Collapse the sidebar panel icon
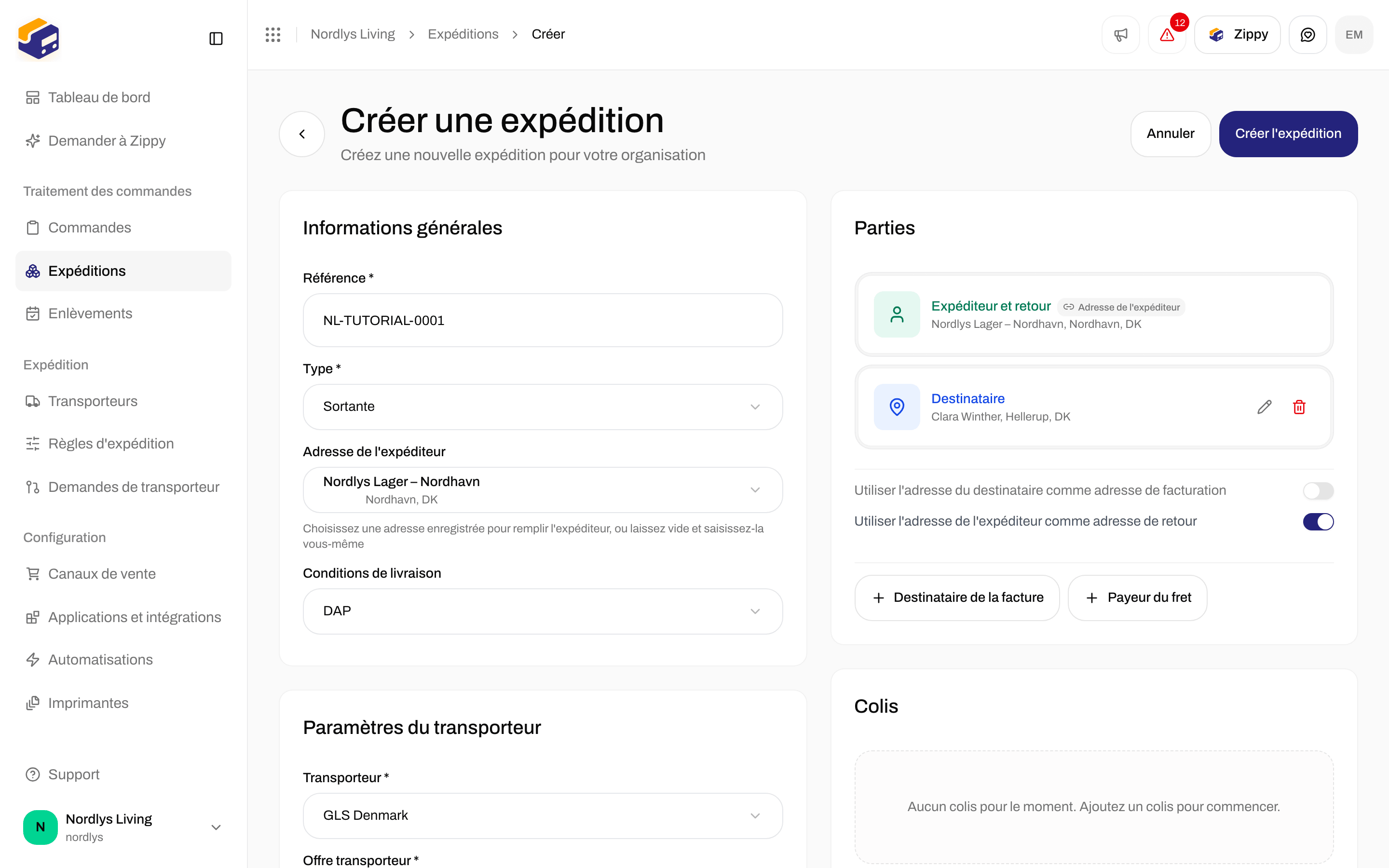The image size is (1389, 868). 216,39
